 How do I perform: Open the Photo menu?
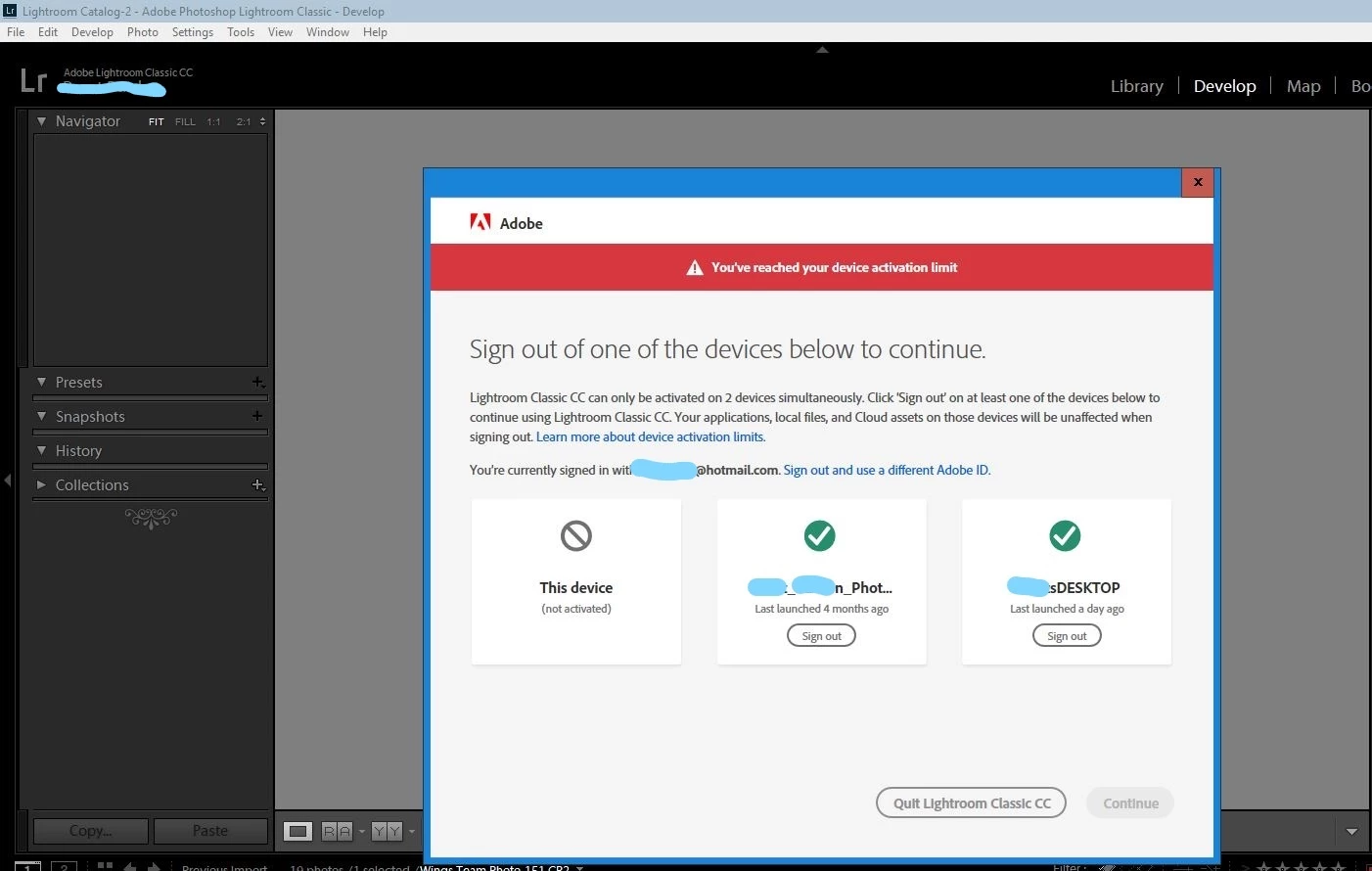[143, 32]
